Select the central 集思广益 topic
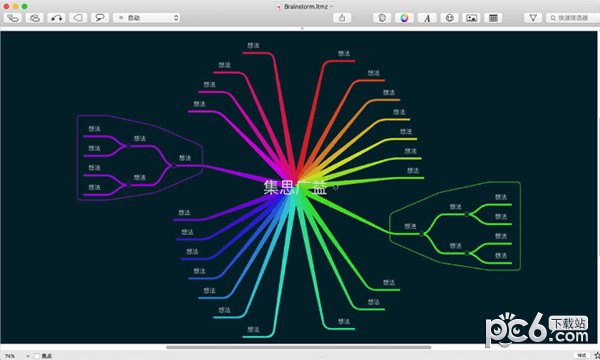600x360 pixels. coord(295,187)
